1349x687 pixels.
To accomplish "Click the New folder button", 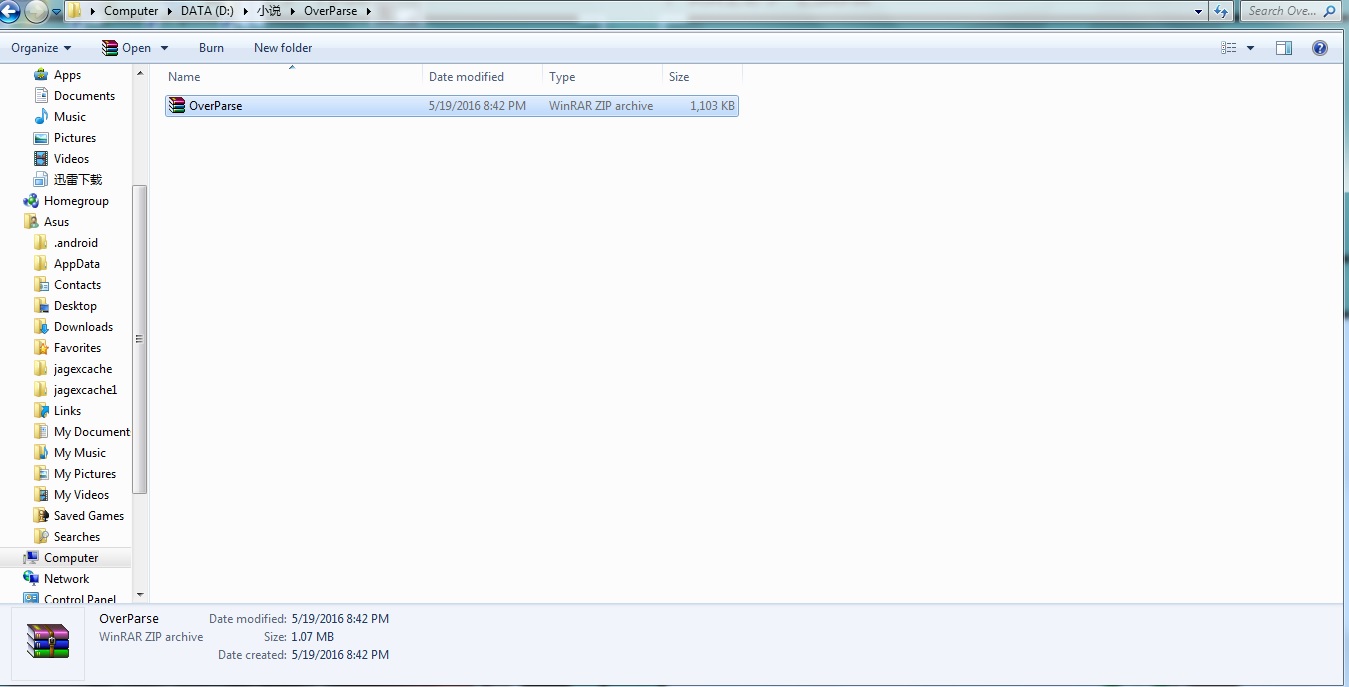I will [283, 48].
